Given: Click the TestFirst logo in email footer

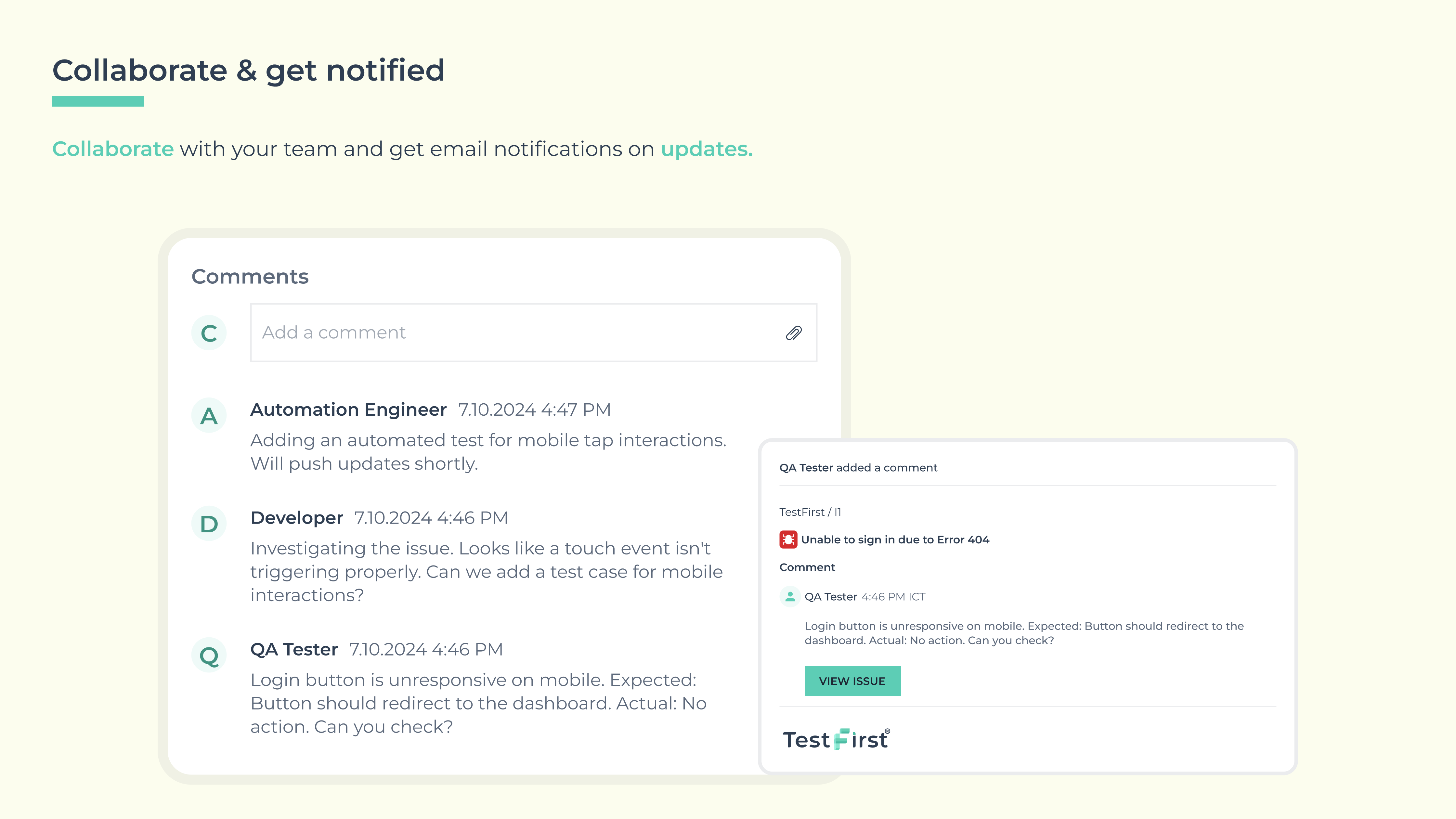Looking at the screenshot, I should point(836,739).
